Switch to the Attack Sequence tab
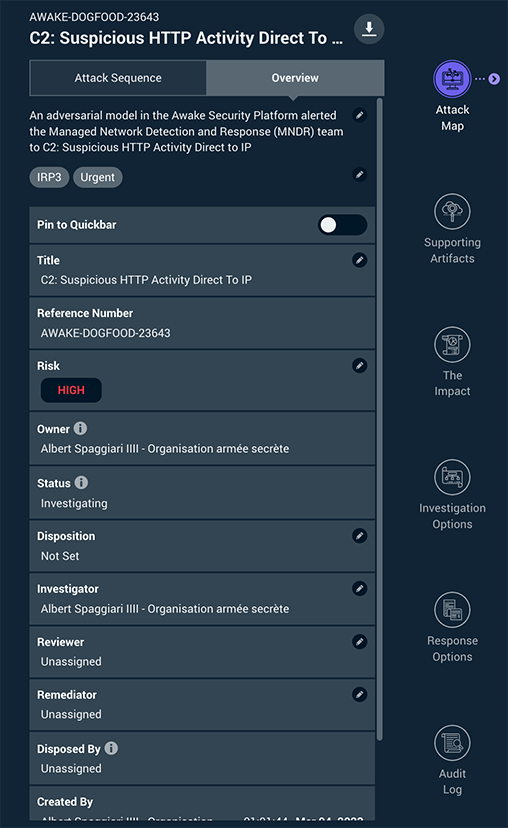508x828 pixels. 118,78
